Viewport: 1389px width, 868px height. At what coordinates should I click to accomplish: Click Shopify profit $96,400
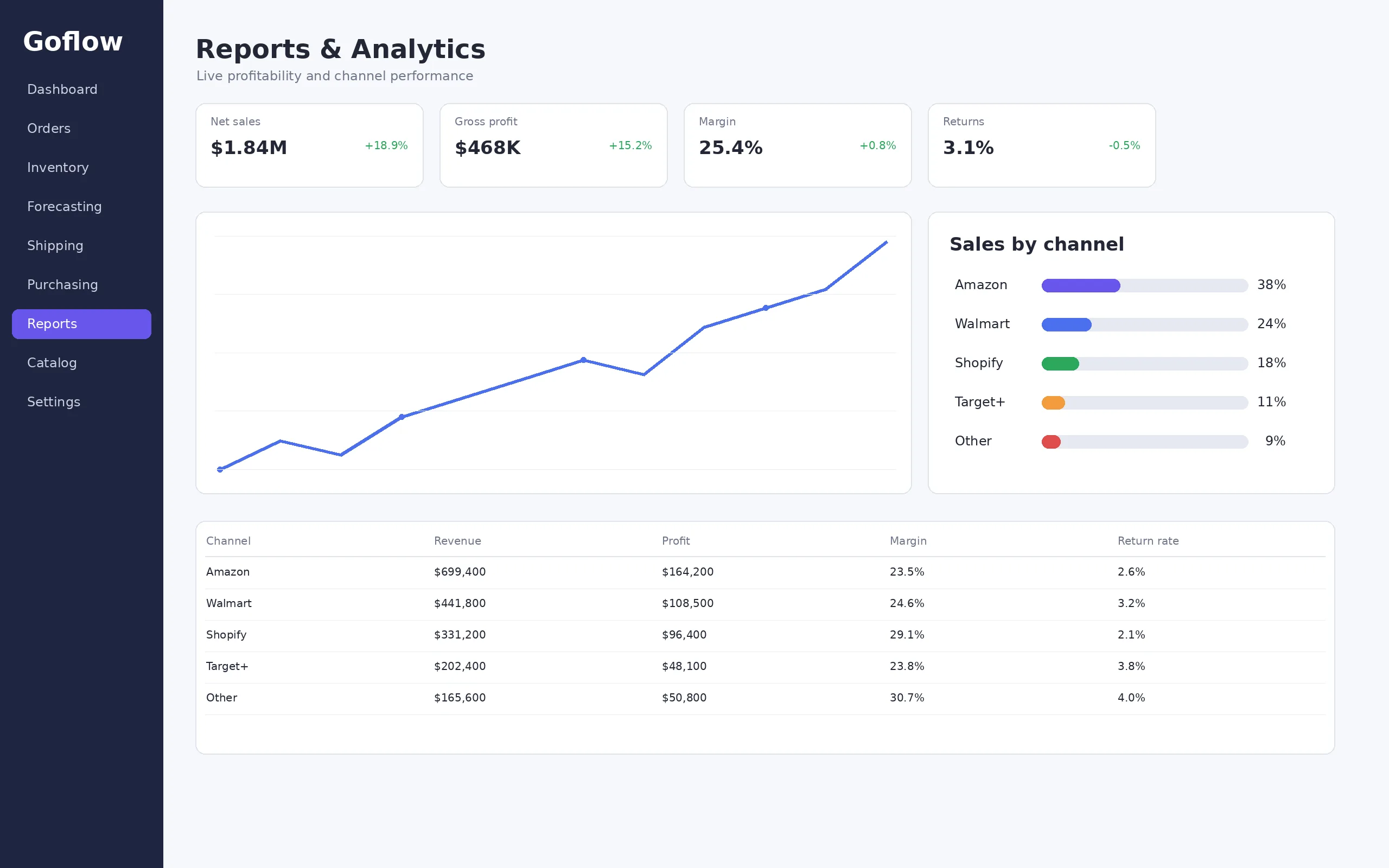684,635
